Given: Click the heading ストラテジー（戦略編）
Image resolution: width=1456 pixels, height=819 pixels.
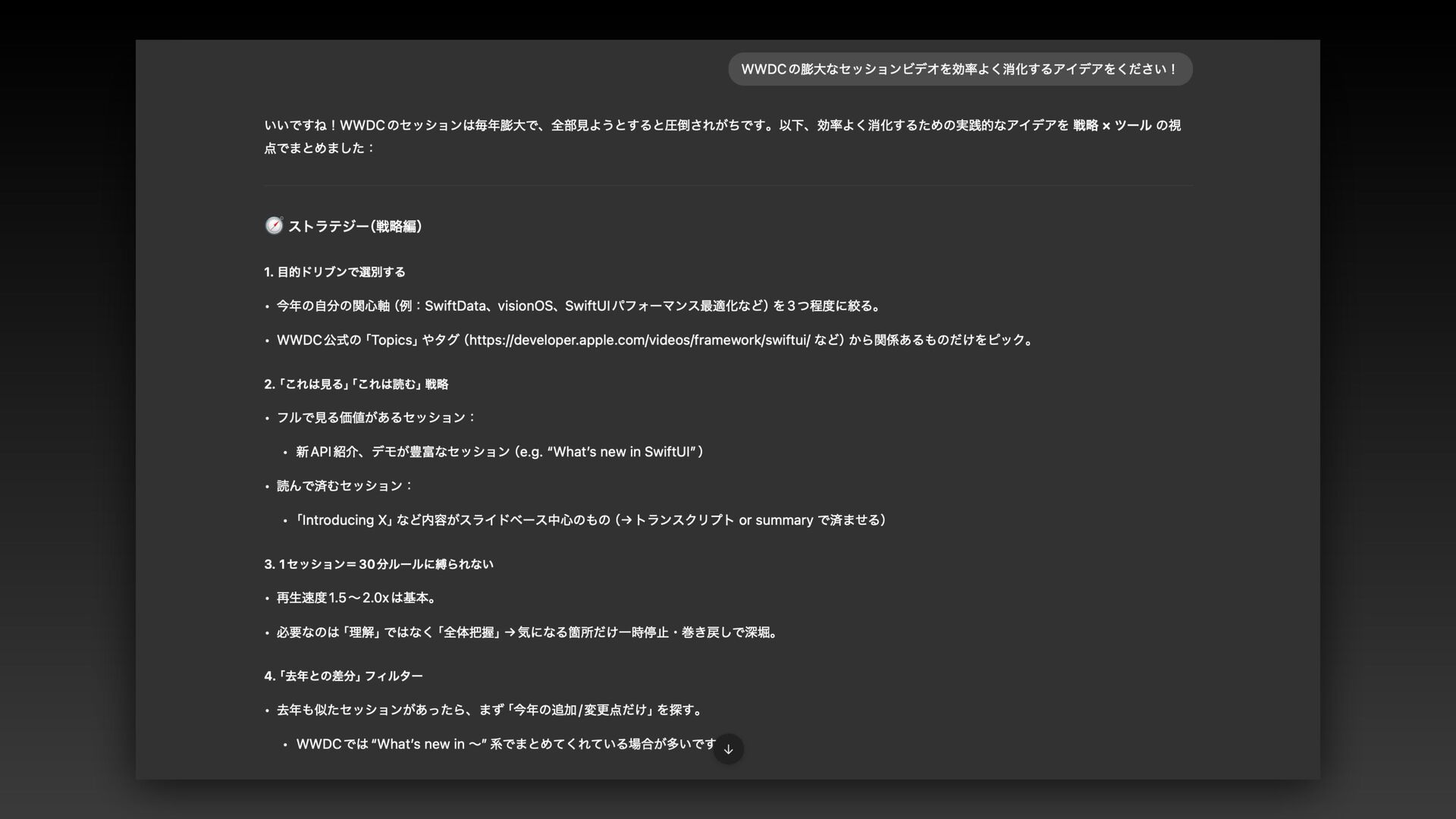Looking at the screenshot, I should (x=355, y=226).
